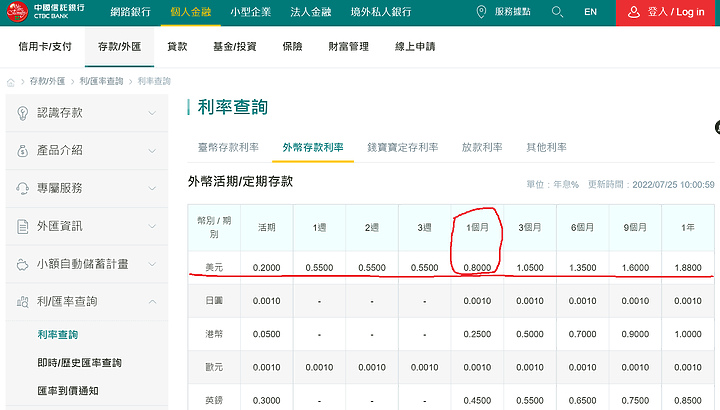This screenshot has width=720, height=410.
Task: Click the CTBC Bank logo
Action: pos(45,11)
